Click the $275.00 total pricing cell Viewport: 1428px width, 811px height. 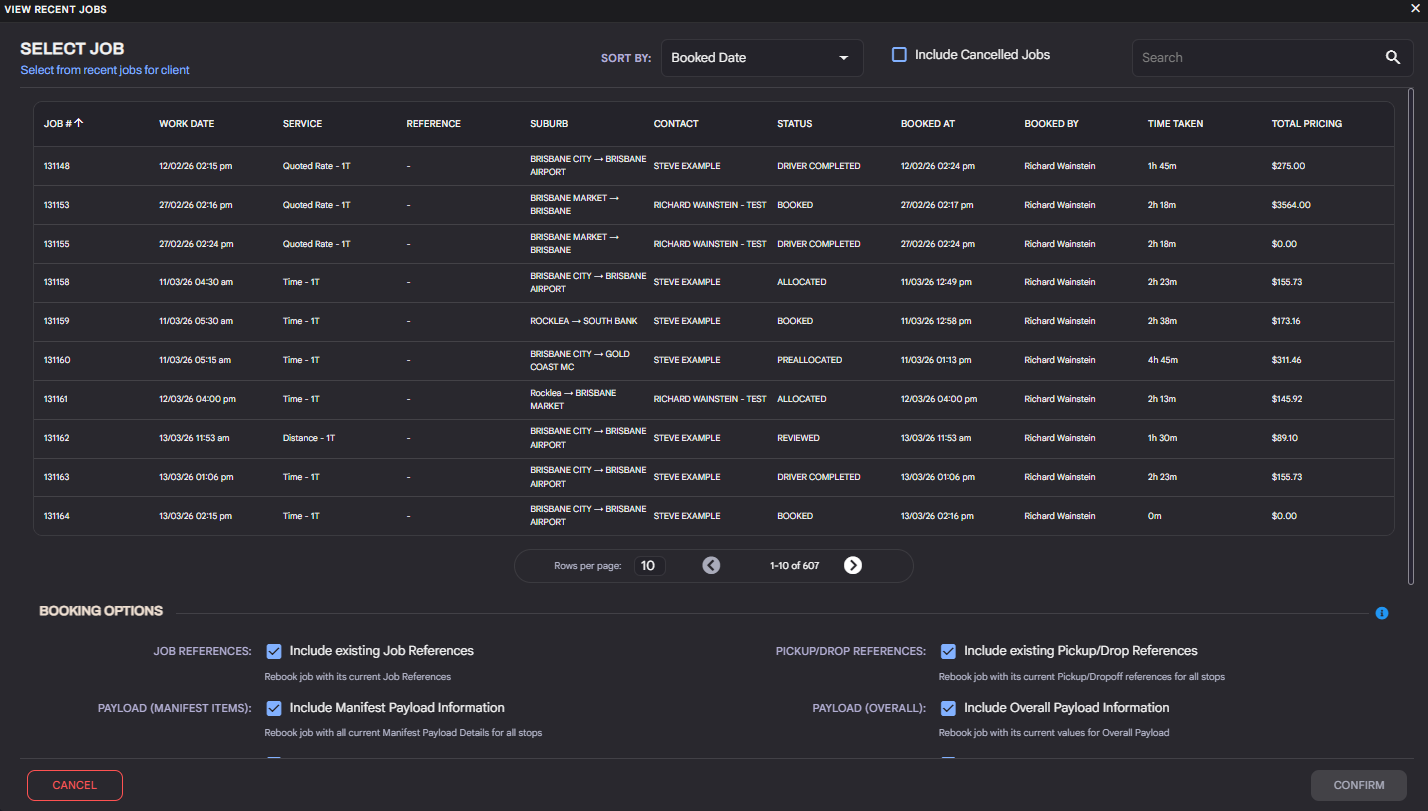1288,166
